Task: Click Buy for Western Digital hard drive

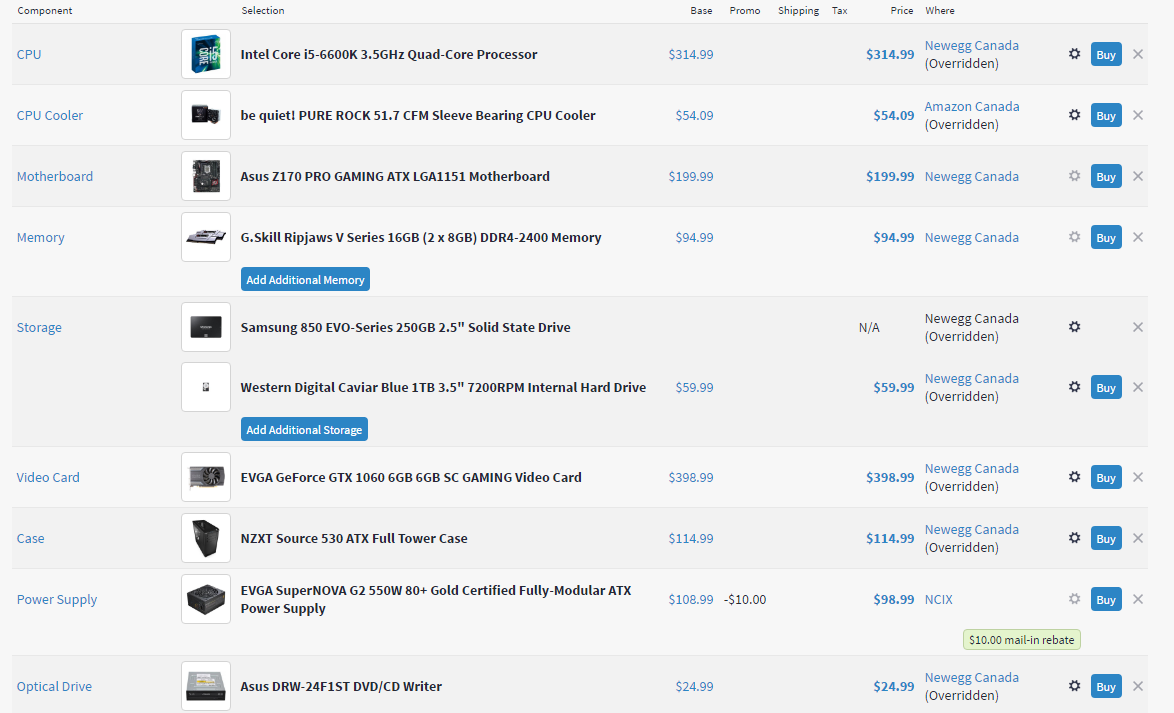Action: [x=1106, y=386]
